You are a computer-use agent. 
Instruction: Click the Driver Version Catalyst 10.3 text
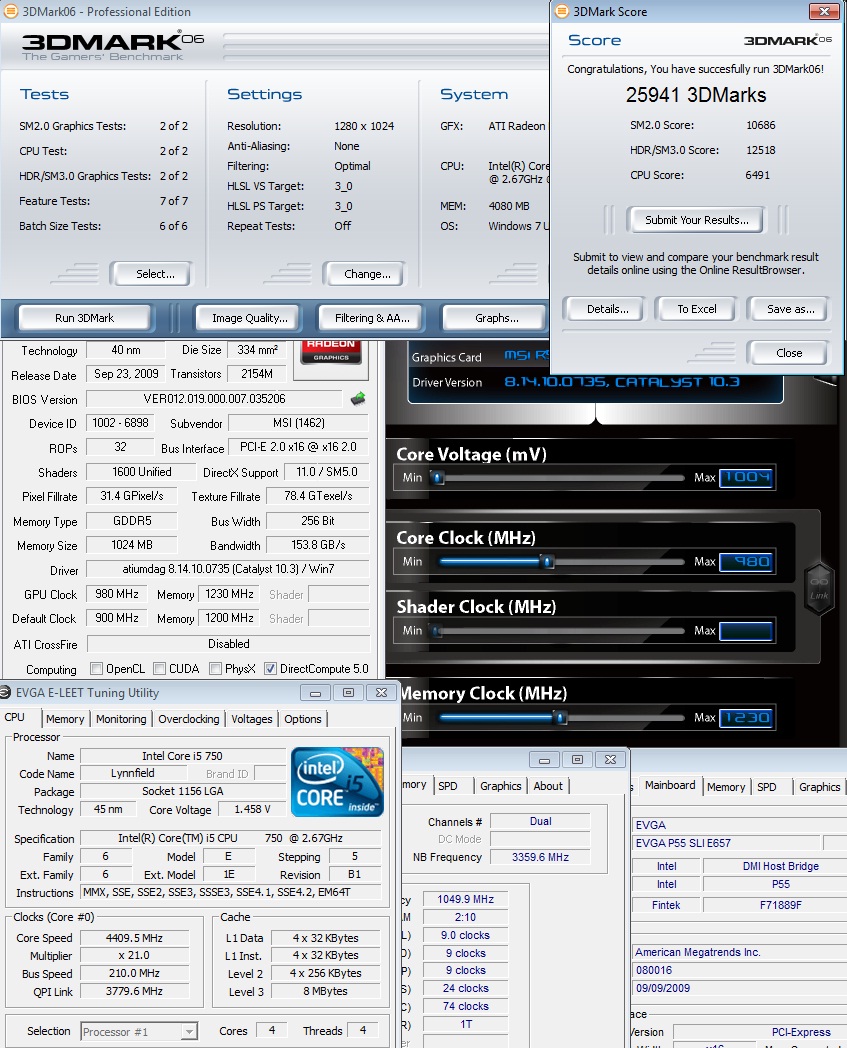(x=622, y=382)
